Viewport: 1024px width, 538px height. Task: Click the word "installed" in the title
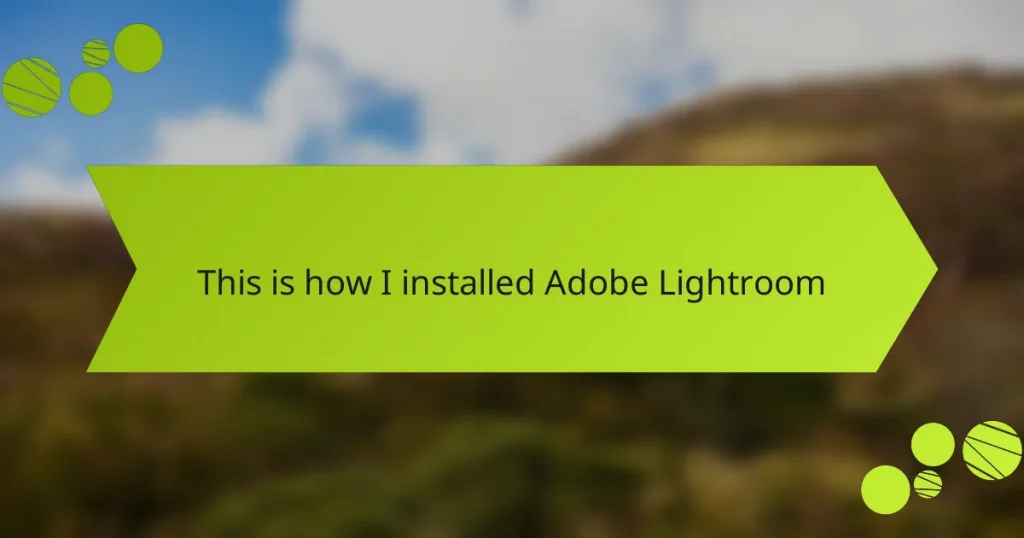coord(468,282)
